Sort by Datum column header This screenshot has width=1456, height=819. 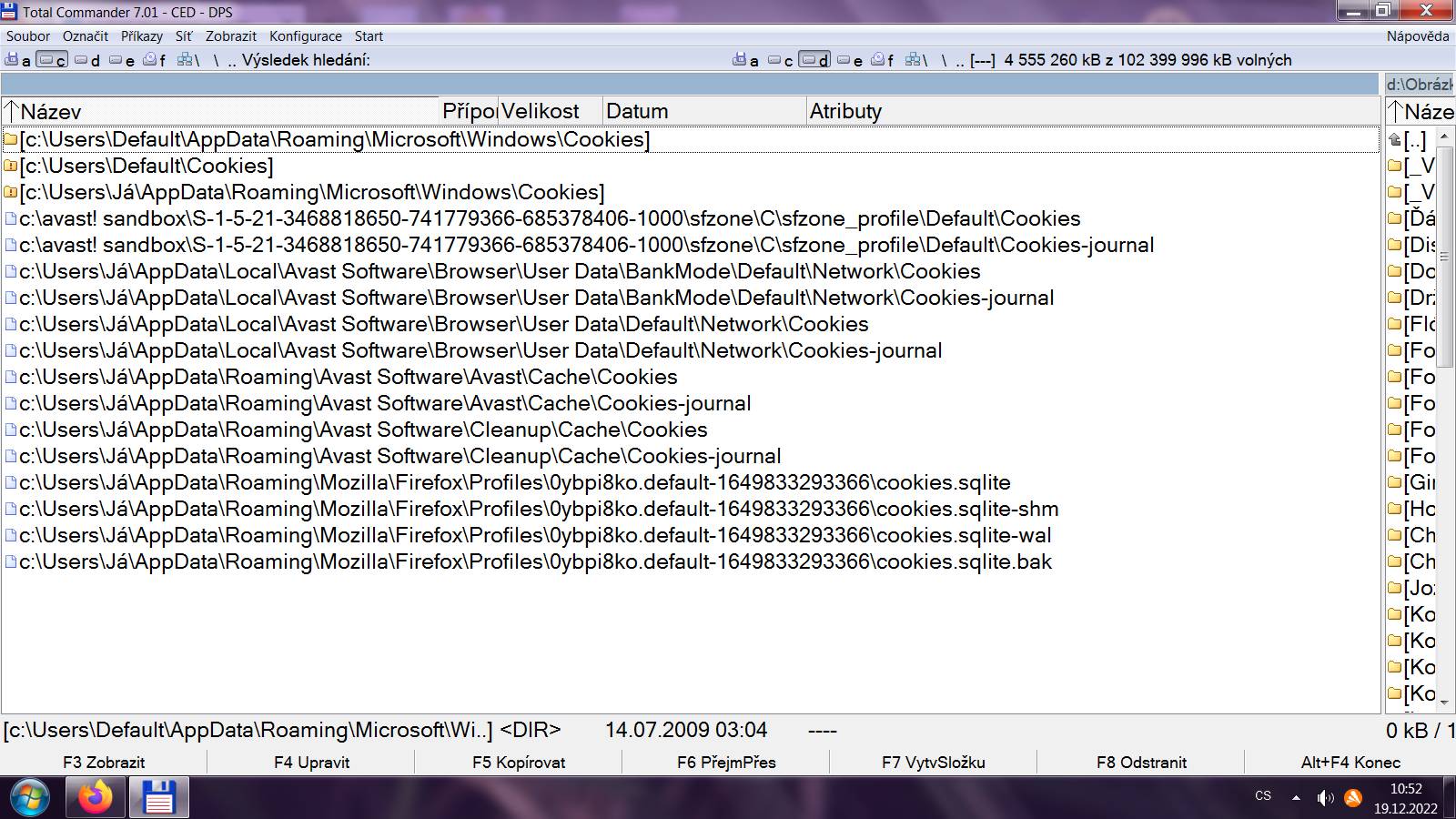click(705, 111)
